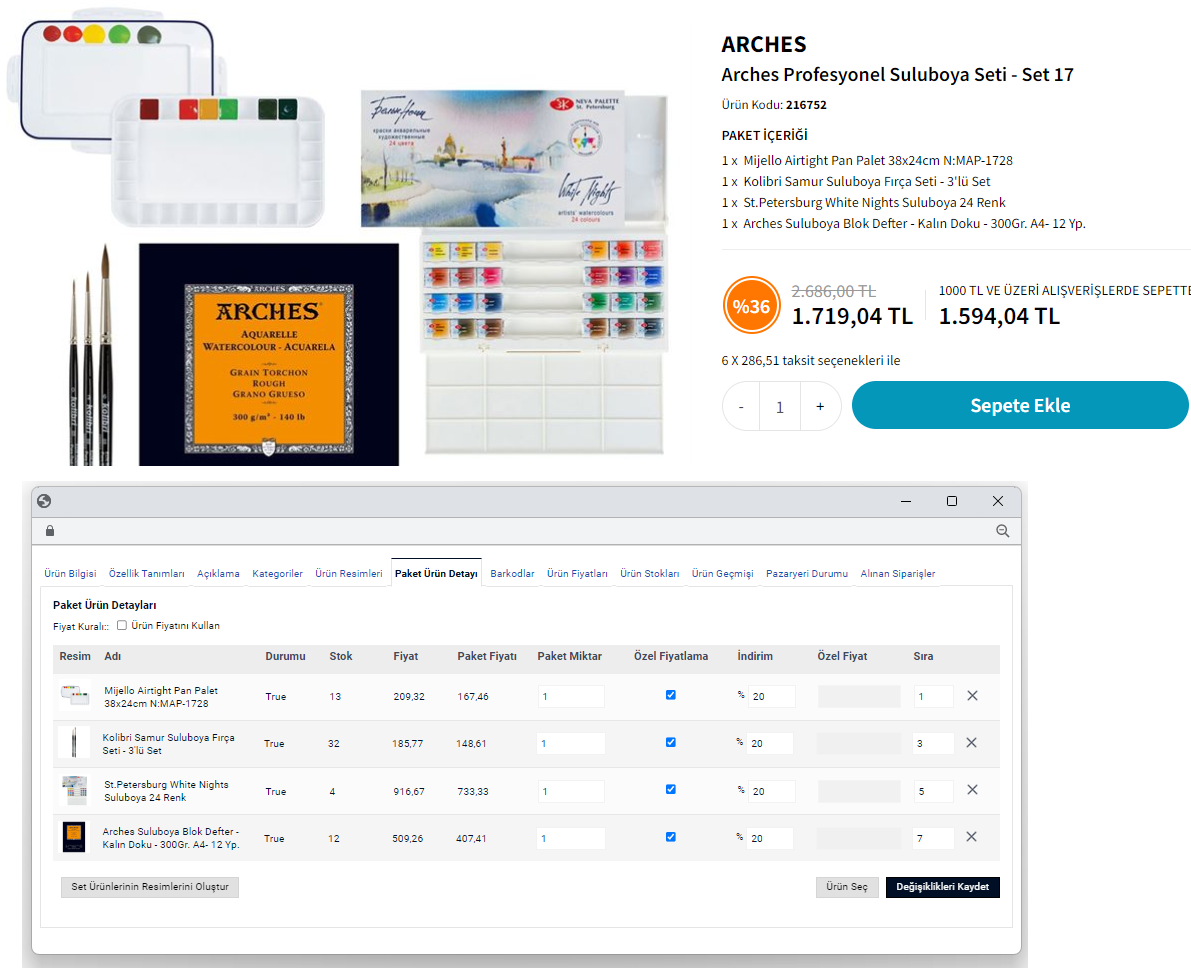
Task: Click İndirim field for Kolibri Fırça
Action: click(770, 743)
